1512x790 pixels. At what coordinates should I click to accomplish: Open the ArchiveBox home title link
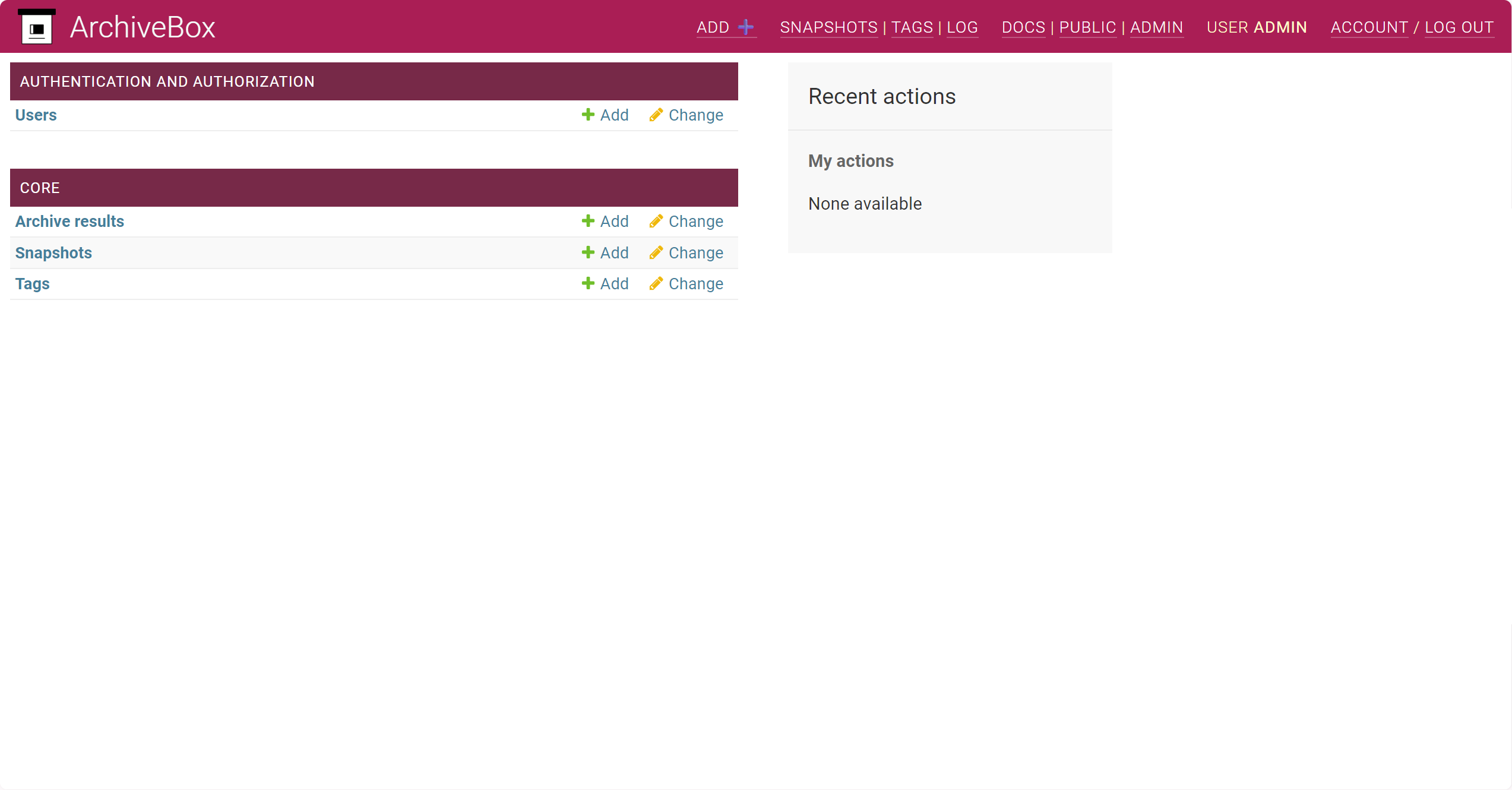(x=143, y=27)
